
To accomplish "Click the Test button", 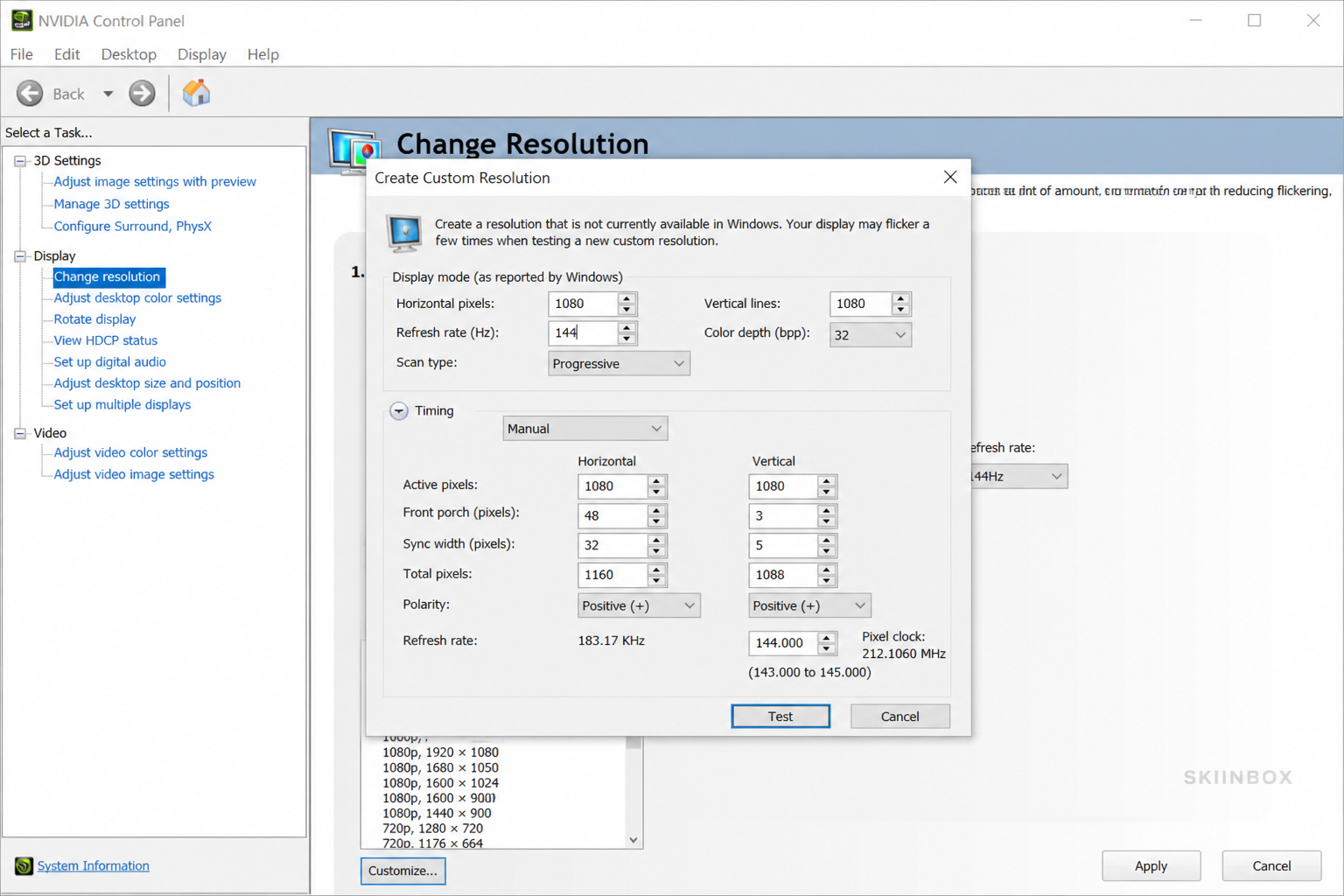I will click(x=780, y=717).
